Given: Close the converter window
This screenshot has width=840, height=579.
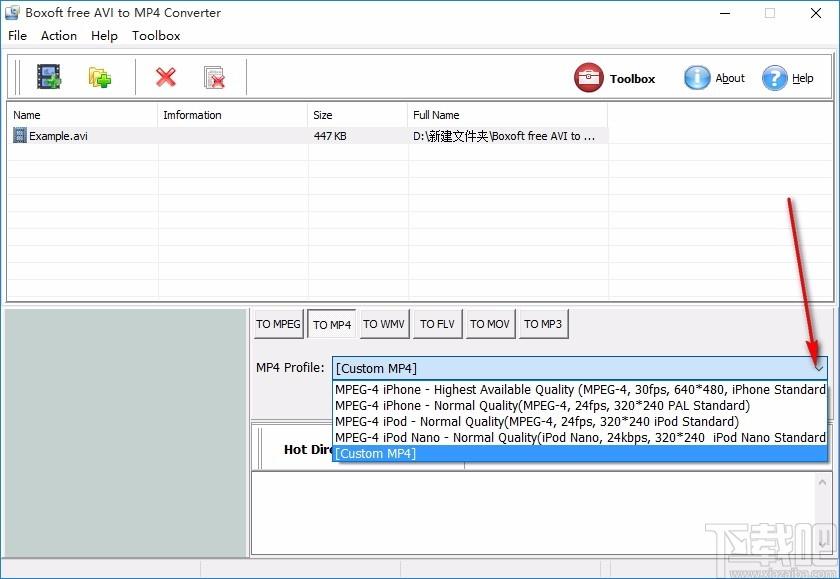Looking at the screenshot, I should pos(816,13).
